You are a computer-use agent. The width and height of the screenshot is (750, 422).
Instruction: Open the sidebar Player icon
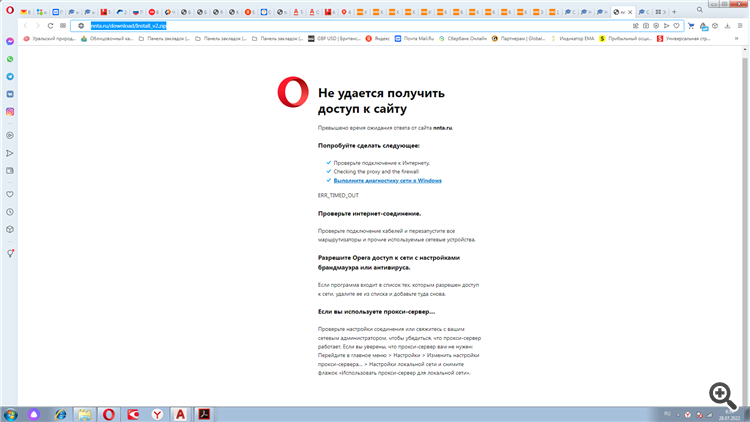pyautogui.click(x=10, y=136)
